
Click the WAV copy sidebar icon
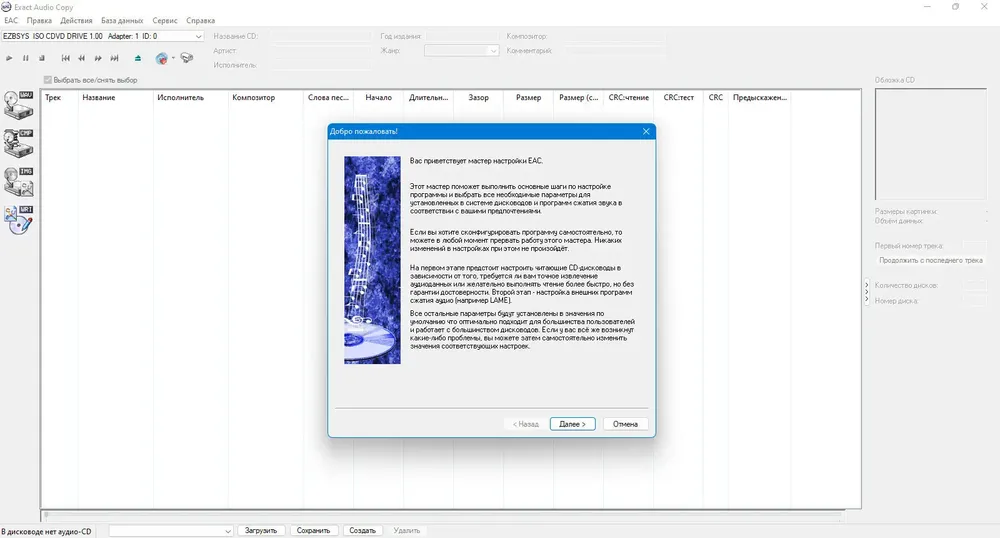point(18,105)
